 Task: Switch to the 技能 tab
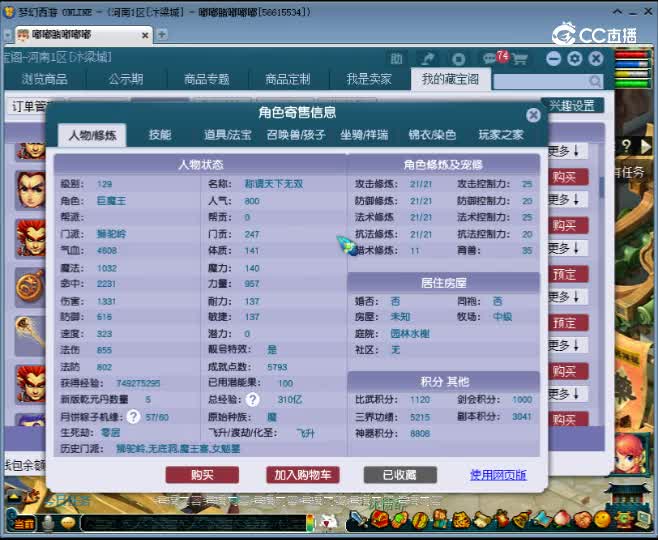[x=160, y=135]
